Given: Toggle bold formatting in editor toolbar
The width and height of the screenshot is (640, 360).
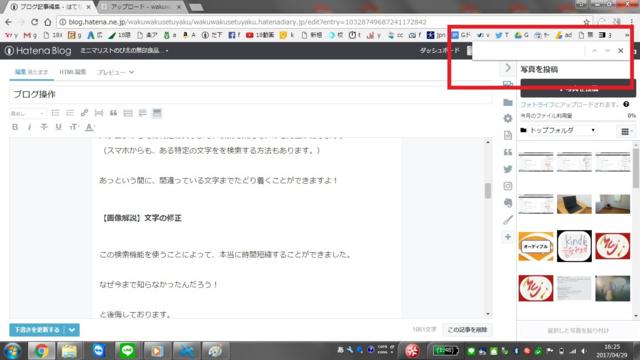Looking at the screenshot, I should [15, 127].
